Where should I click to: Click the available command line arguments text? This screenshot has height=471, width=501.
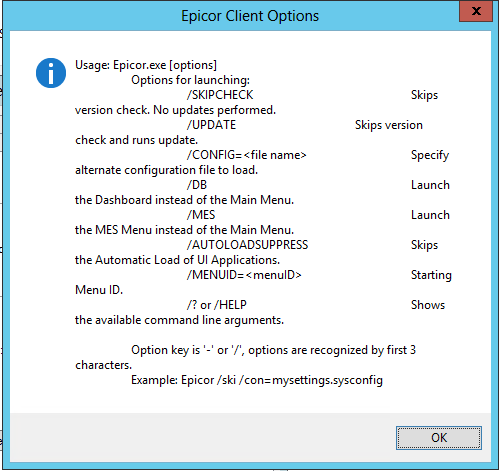tap(179, 320)
